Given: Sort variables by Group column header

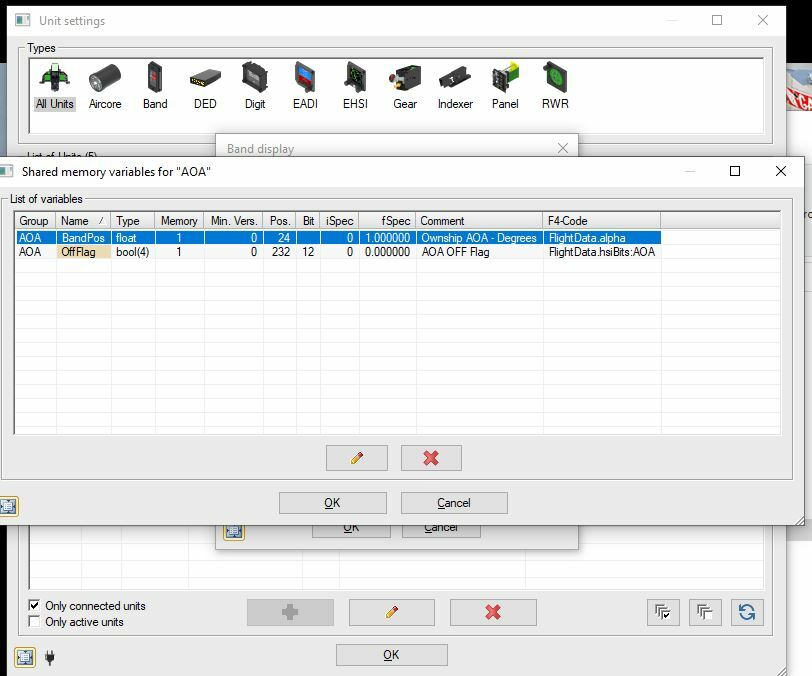Looking at the screenshot, I should [x=35, y=221].
